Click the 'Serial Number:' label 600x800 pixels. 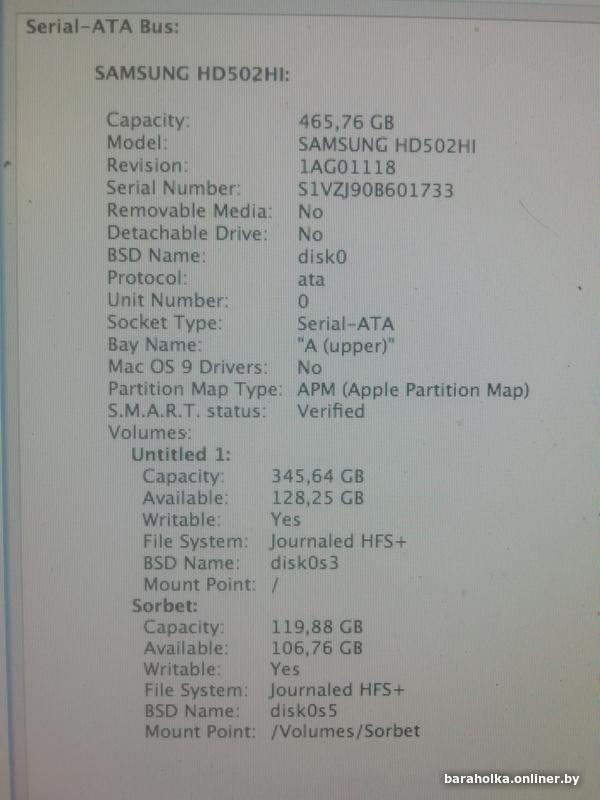(173, 188)
